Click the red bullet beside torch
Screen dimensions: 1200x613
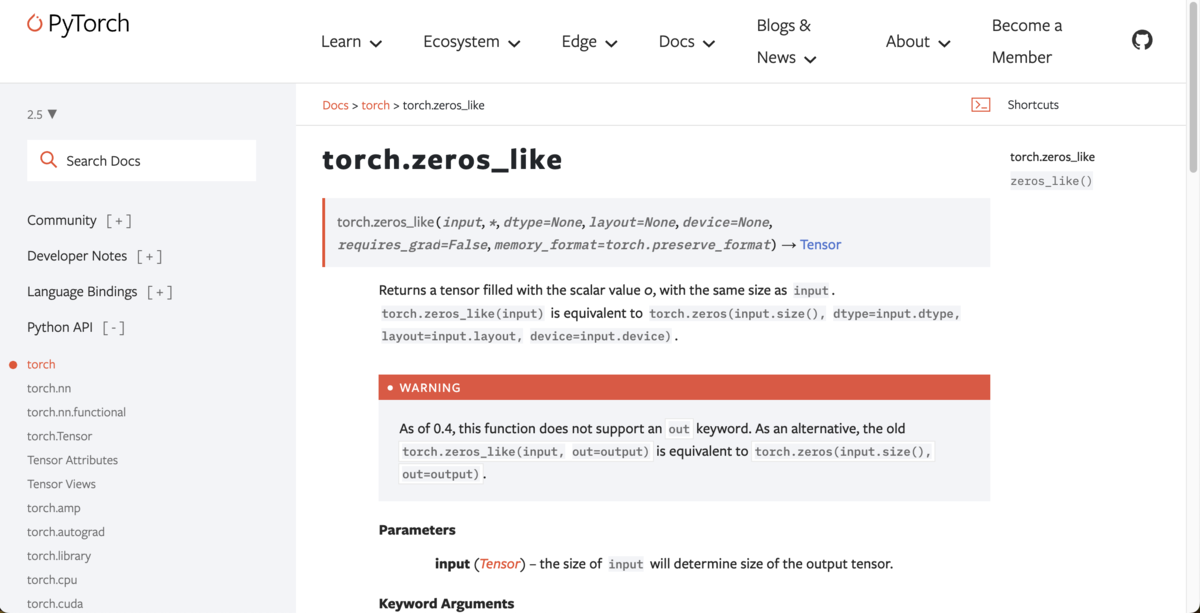pos(12,364)
